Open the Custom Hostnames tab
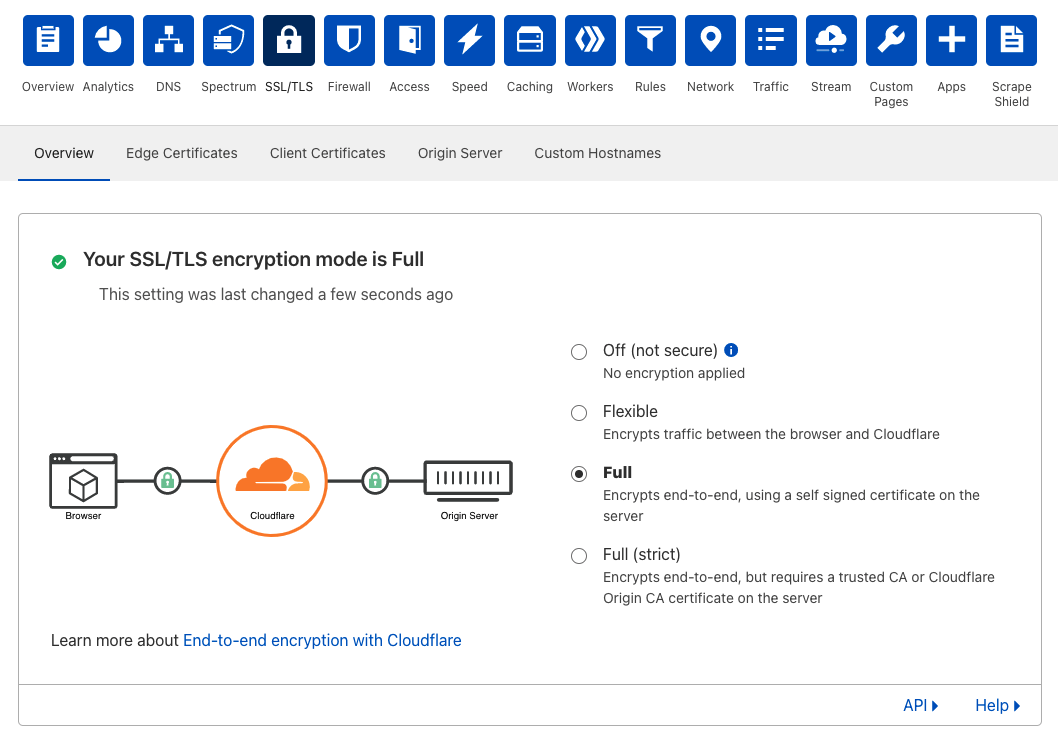1058x735 pixels. 597,153
